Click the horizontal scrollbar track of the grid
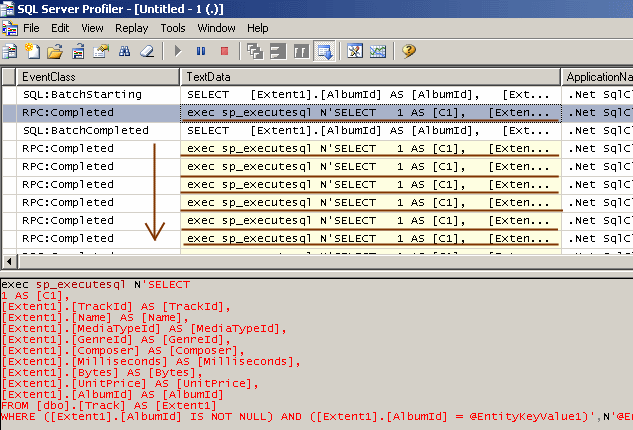The image size is (633, 430). coord(325,262)
